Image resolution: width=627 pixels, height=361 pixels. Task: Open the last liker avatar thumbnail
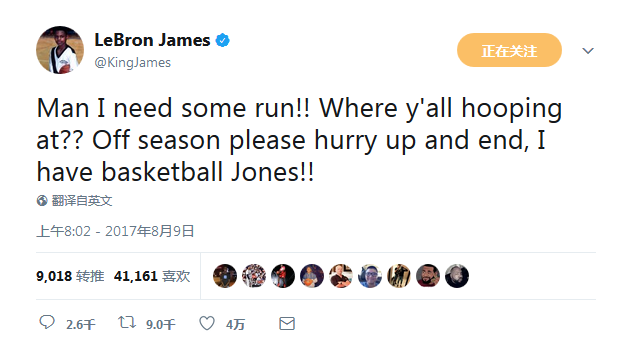pyautogui.click(x=457, y=276)
